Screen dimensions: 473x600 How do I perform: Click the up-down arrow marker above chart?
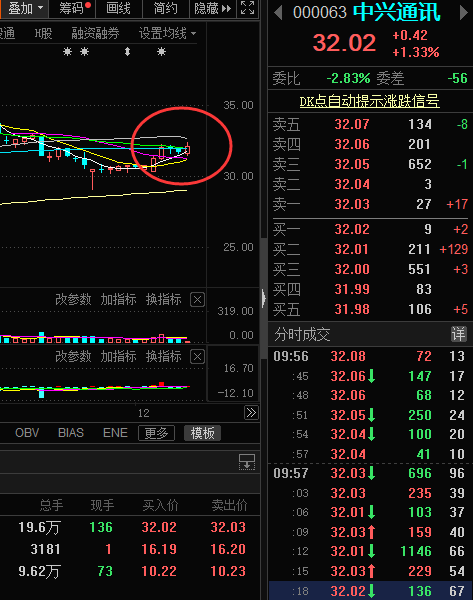click(127, 51)
